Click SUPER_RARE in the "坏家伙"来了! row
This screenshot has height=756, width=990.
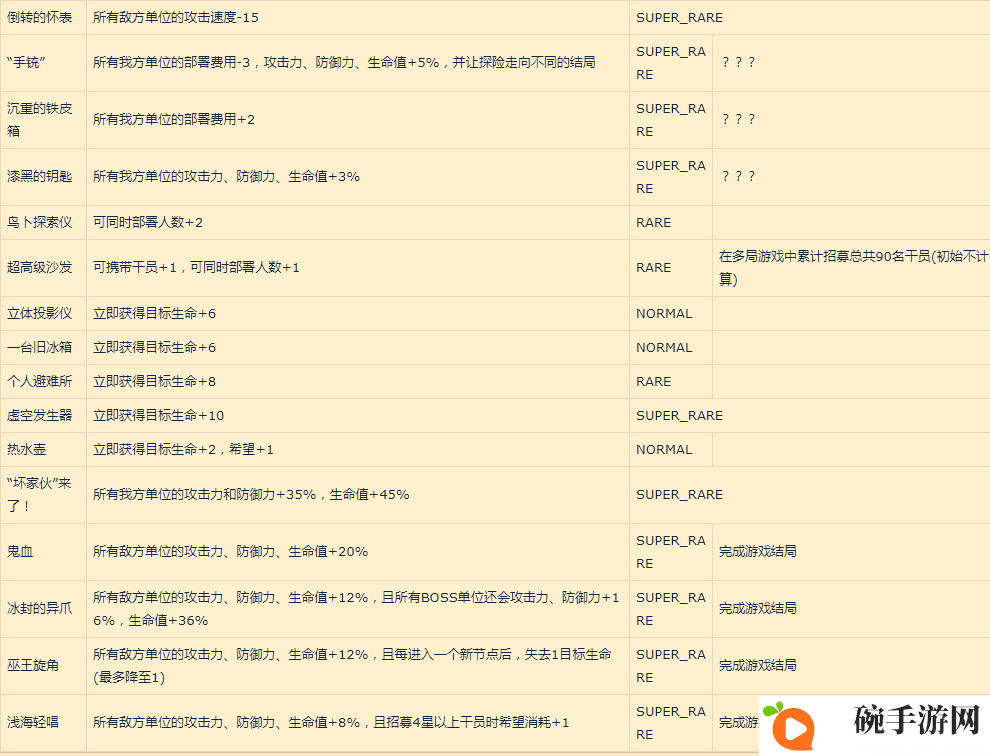point(679,495)
